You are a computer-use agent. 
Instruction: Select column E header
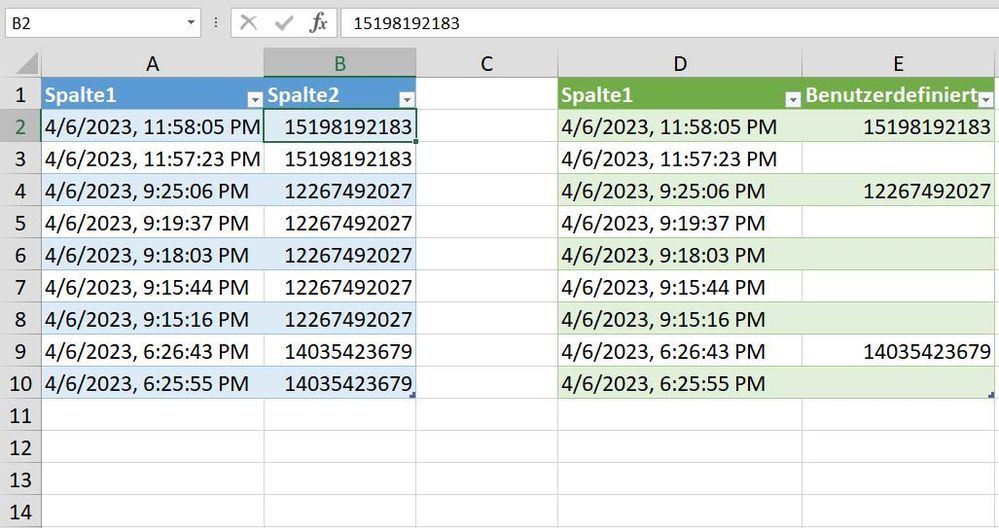pos(898,64)
